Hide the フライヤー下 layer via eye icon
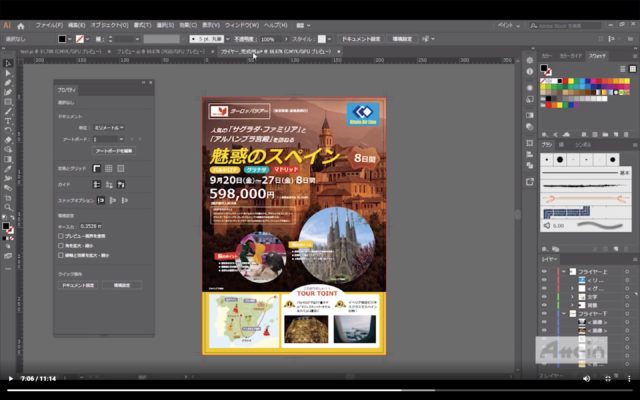The height and width of the screenshot is (400, 640). [544, 313]
